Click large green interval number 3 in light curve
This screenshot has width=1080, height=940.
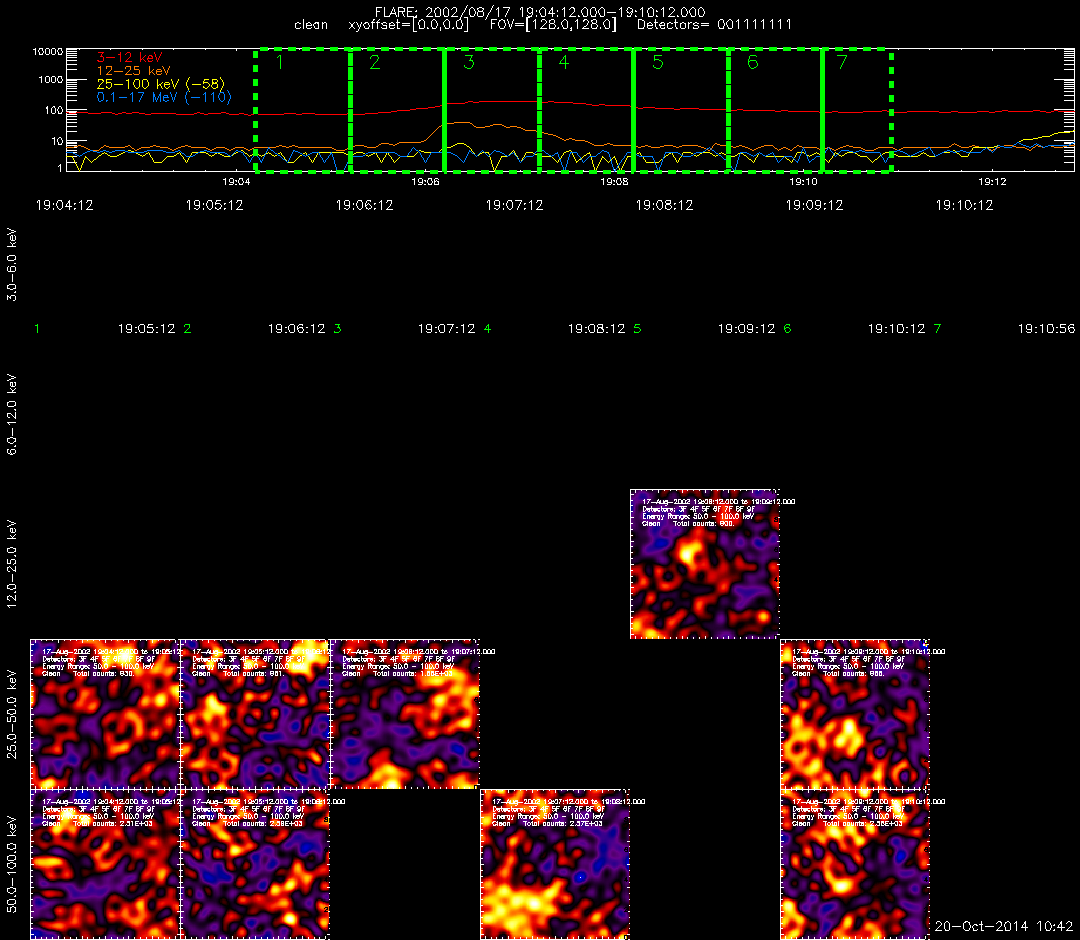click(x=469, y=62)
